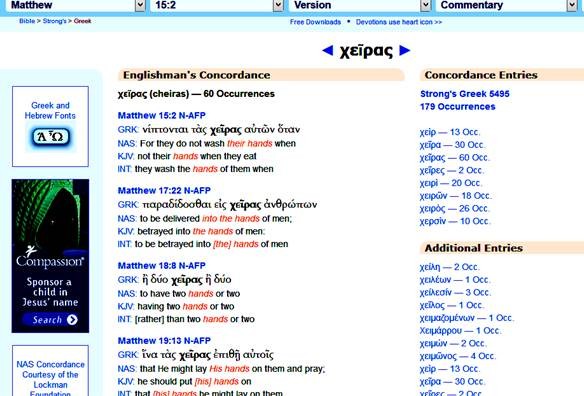Open the Compassion sponsor banner image

[50, 256]
